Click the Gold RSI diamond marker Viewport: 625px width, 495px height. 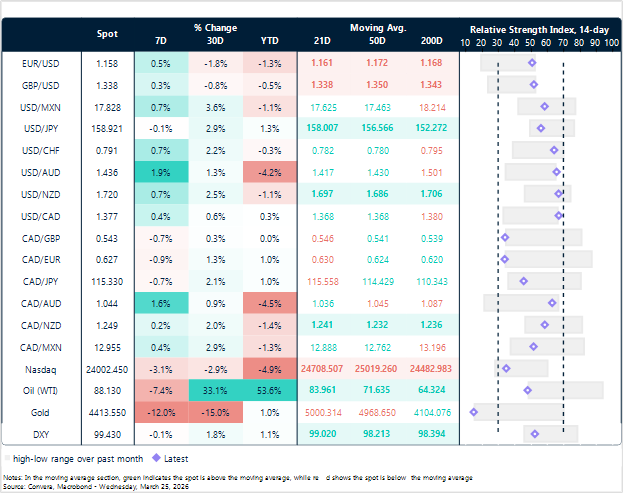click(475, 413)
